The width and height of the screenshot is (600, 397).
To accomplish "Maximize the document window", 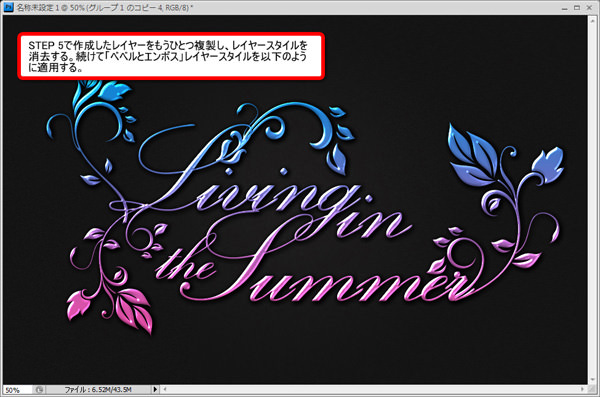I will [x=577, y=8].
